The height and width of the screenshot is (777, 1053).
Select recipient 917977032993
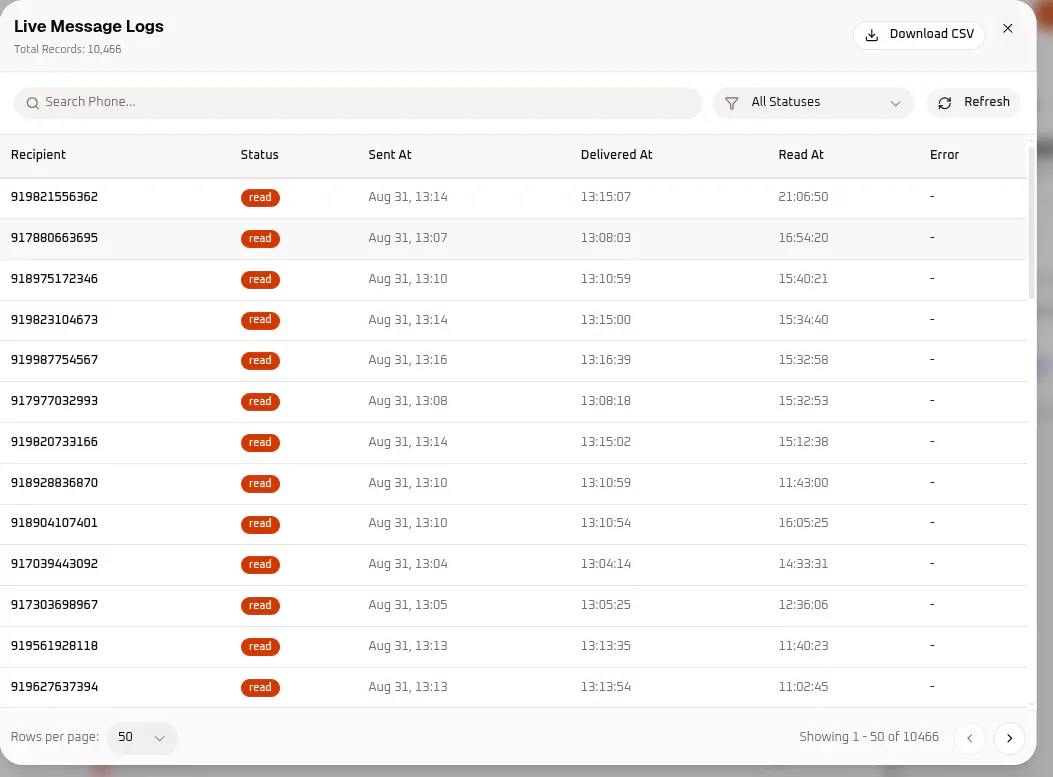click(54, 401)
